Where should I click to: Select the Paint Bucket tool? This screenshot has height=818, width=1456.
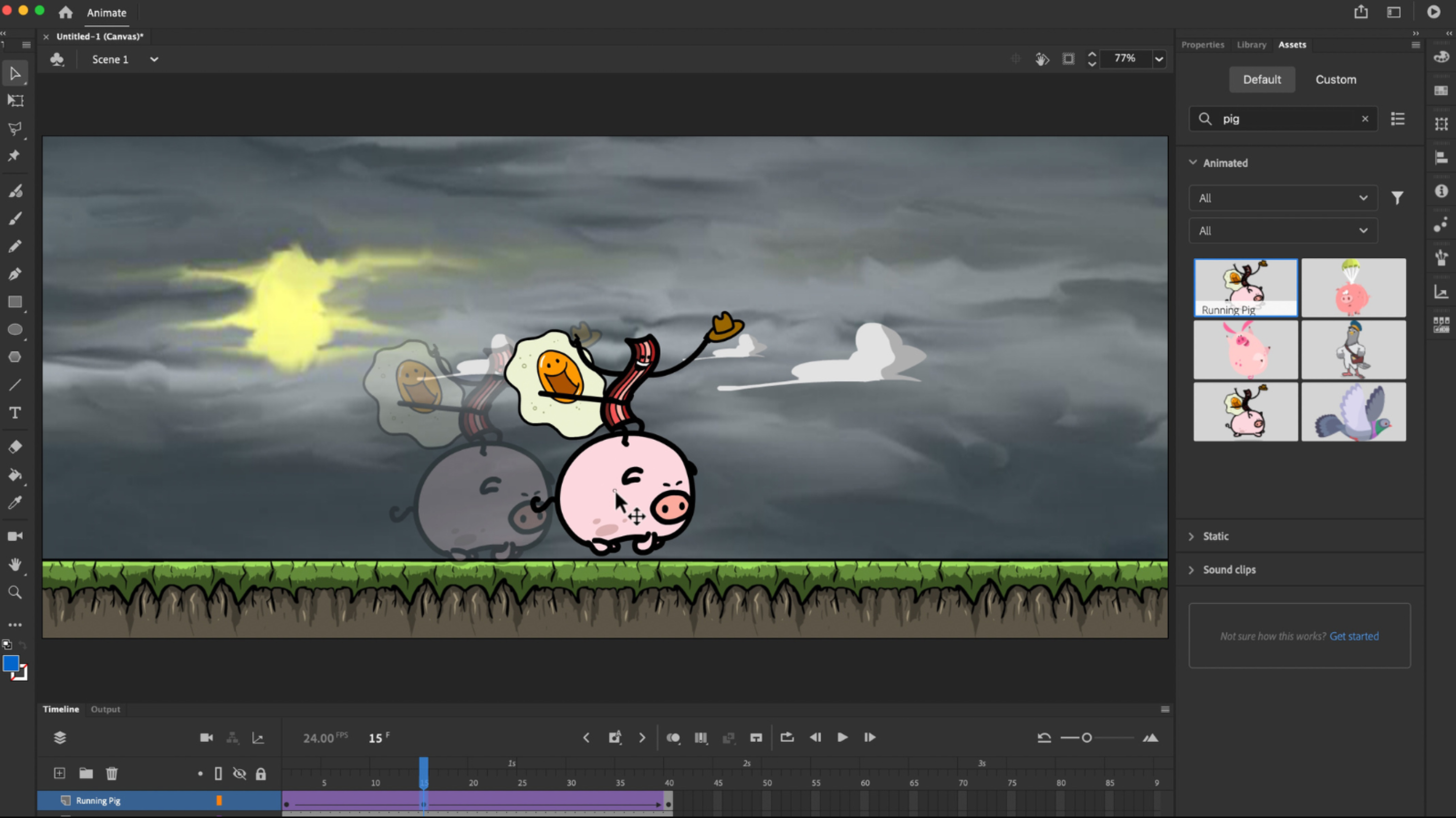[x=15, y=475]
